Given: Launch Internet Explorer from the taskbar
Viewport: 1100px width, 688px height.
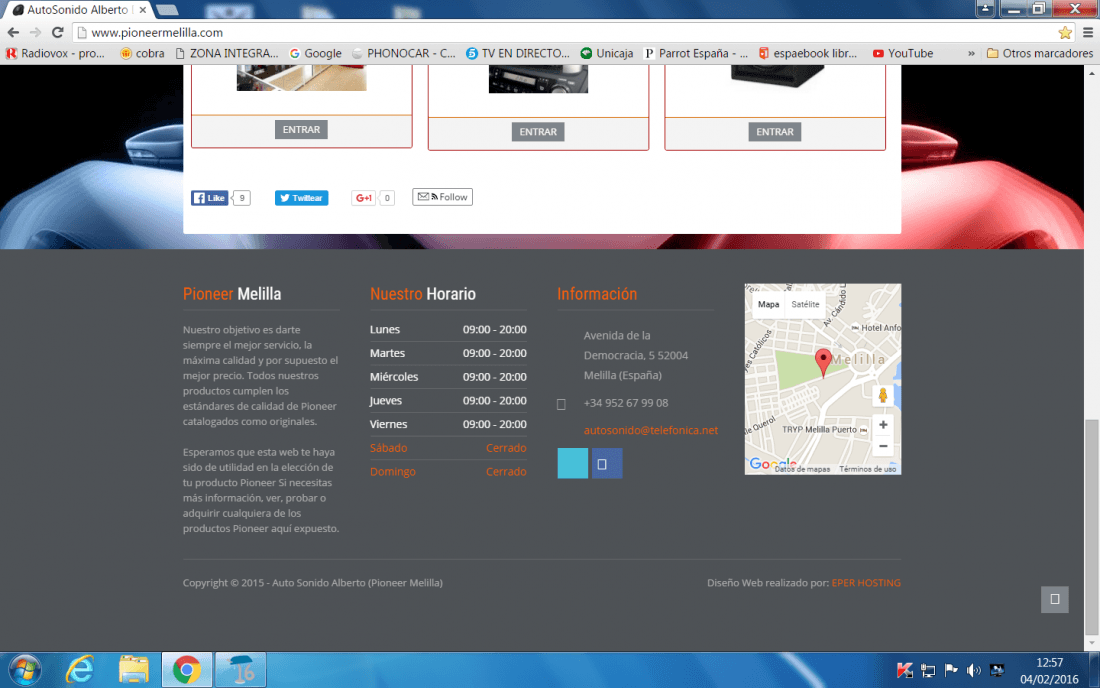Looking at the screenshot, I should (x=79, y=670).
